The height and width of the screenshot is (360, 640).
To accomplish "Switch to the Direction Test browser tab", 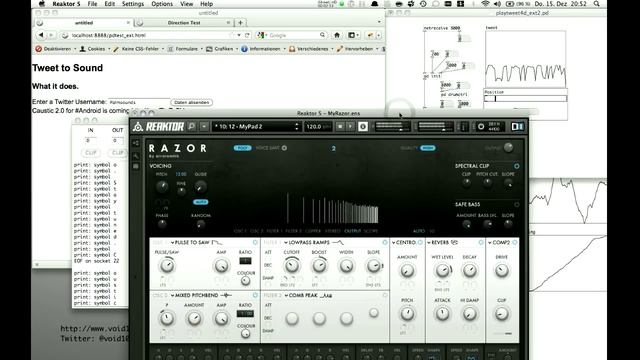I will (184, 23).
